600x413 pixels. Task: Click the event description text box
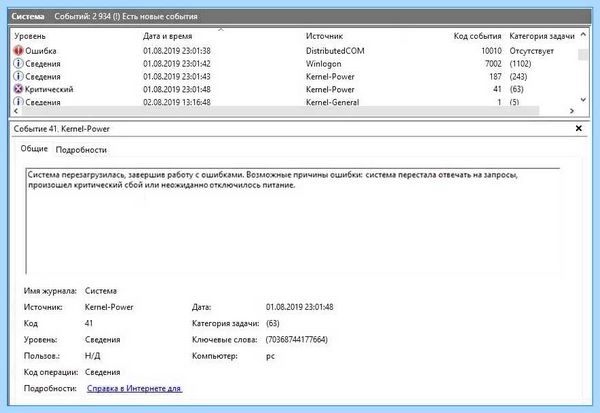[x=293, y=221]
